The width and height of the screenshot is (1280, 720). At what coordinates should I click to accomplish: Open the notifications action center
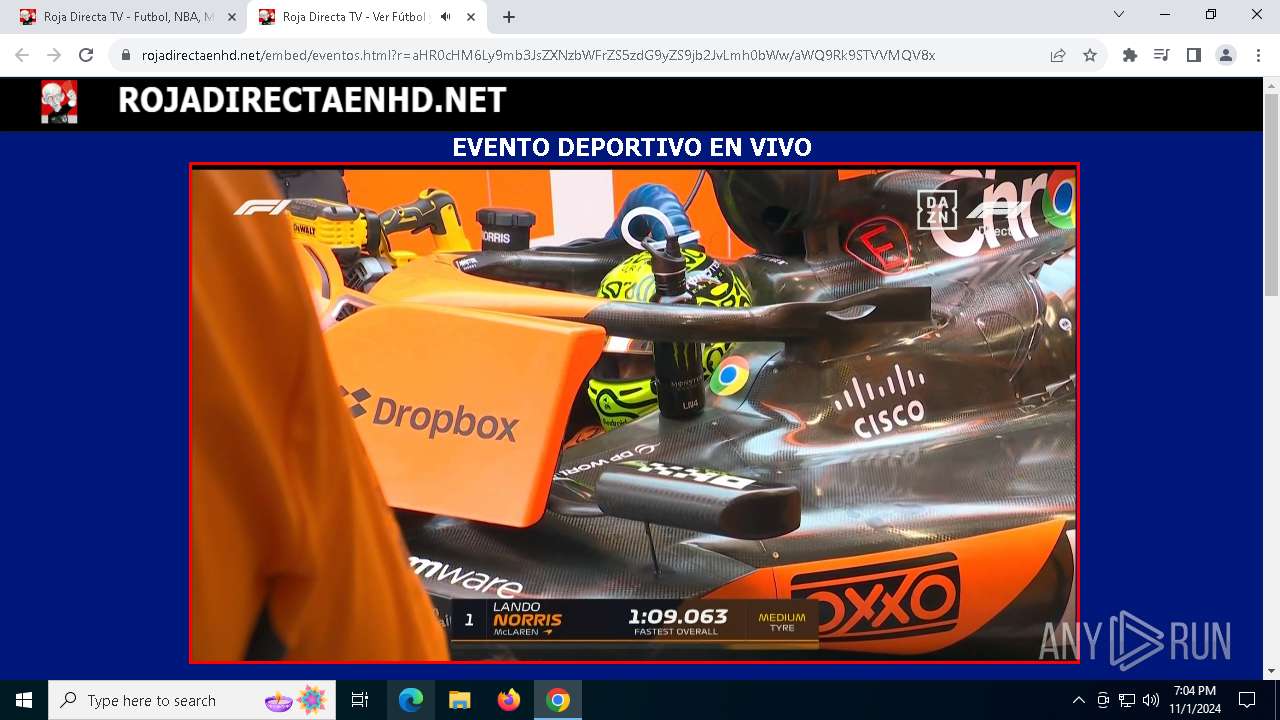(x=1247, y=700)
